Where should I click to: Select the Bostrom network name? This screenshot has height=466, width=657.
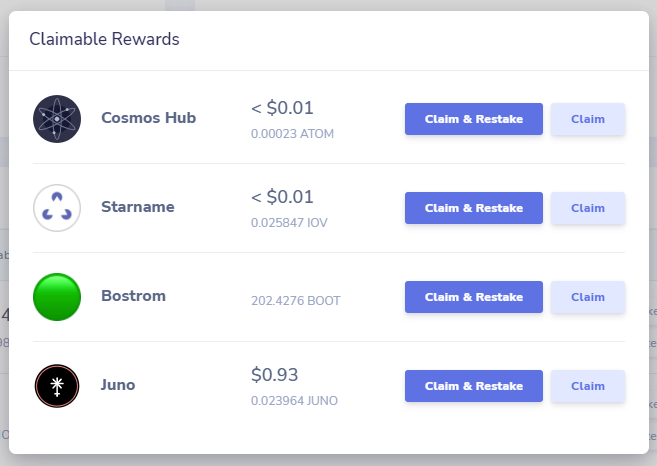[x=134, y=296]
